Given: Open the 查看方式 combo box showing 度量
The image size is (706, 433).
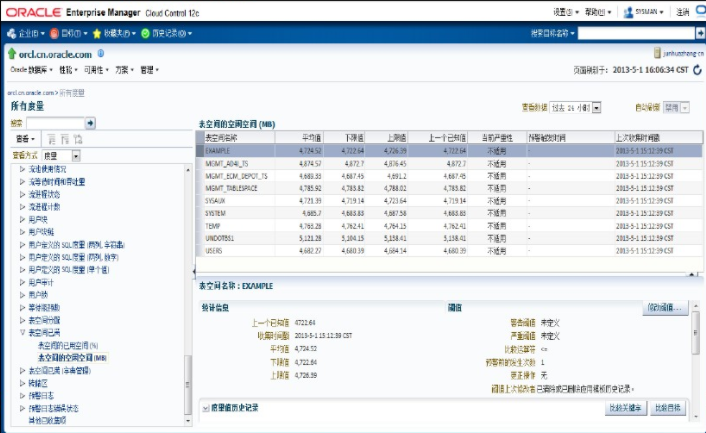Looking at the screenshot, I should [x=76, y=156].
